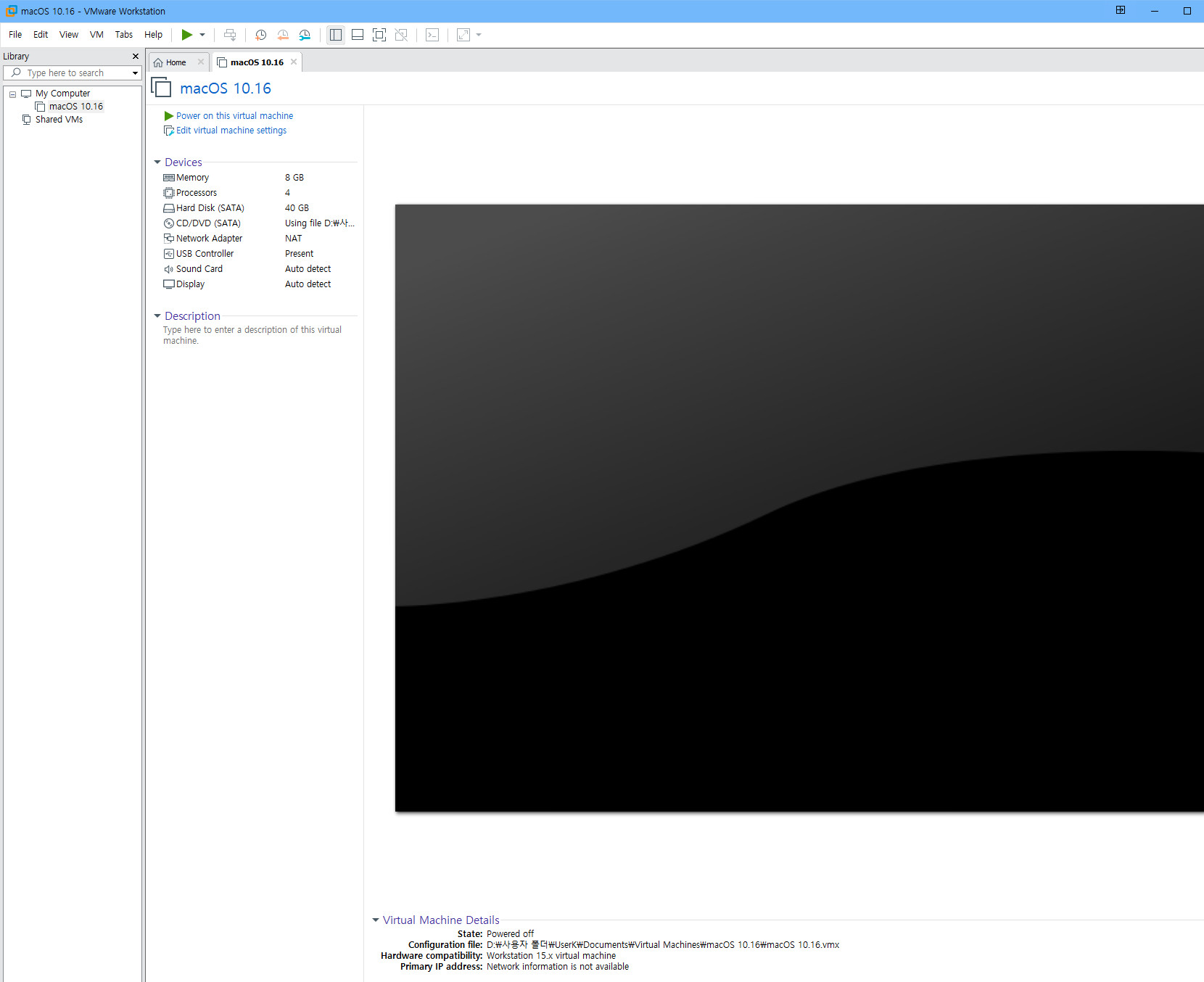The image size is (1204, 982).
Task: Click the configuration file path text
Action: (663, 945)
